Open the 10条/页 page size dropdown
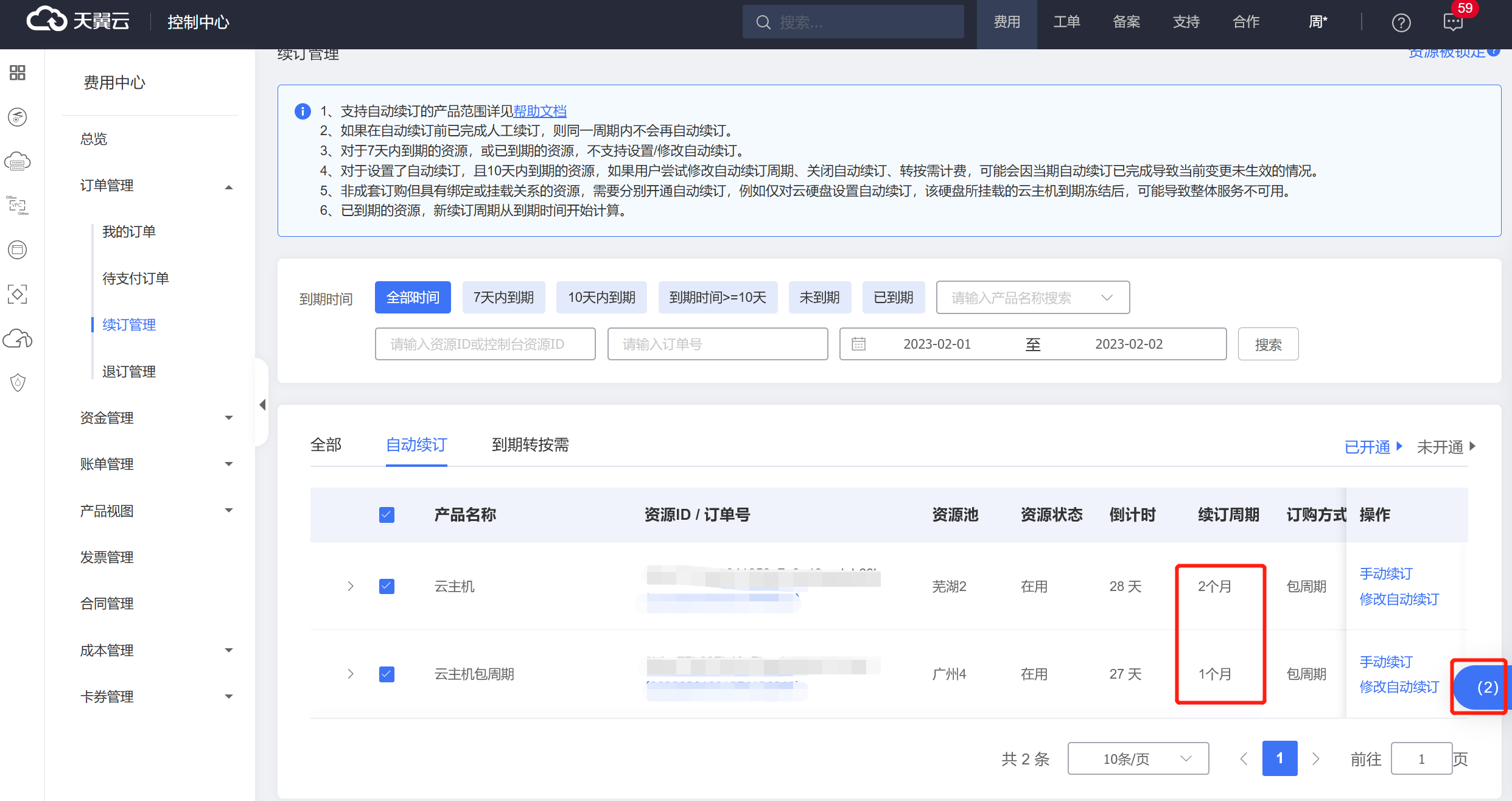 pyautogui.click(x=1138, y=758)
